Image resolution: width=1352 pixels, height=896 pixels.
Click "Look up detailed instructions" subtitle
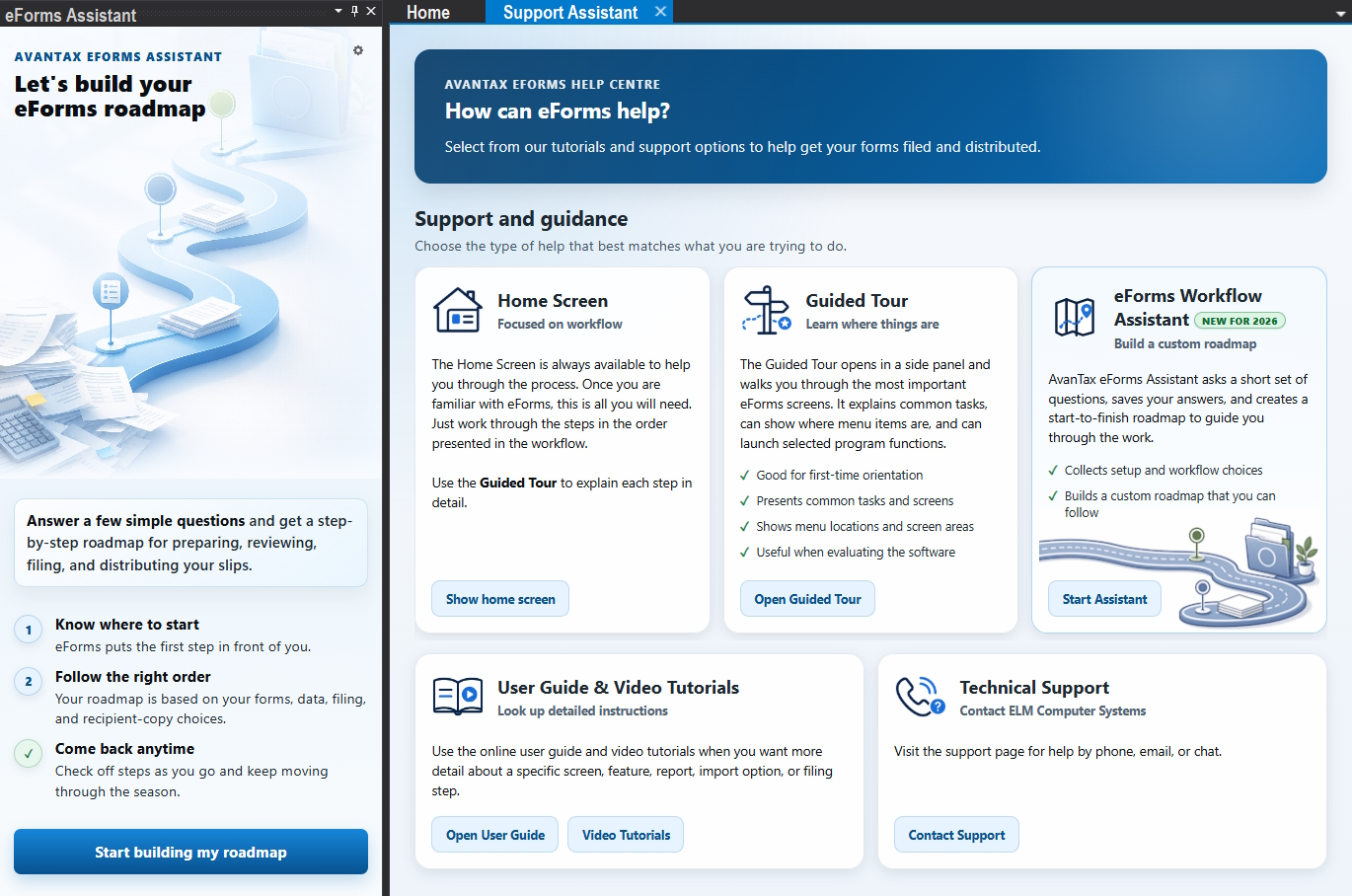582,711
